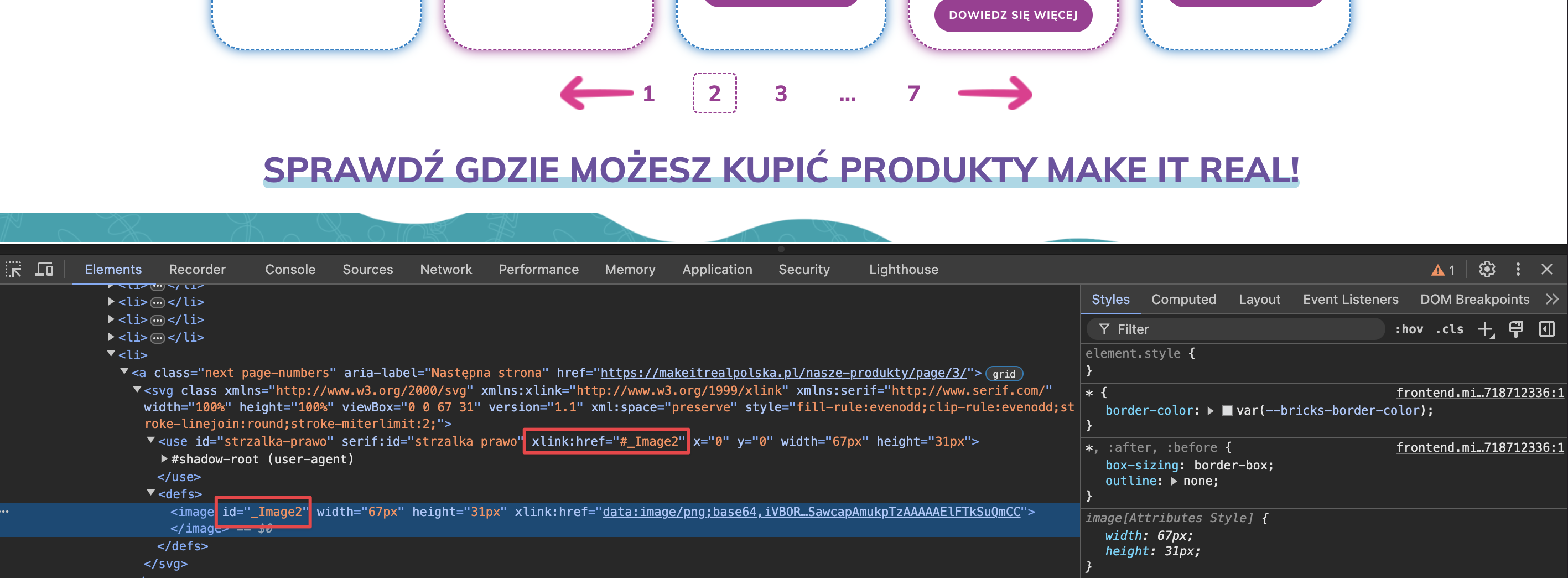Open DevTools settings gear
1568x578 pixels.
click(1487, 269)
